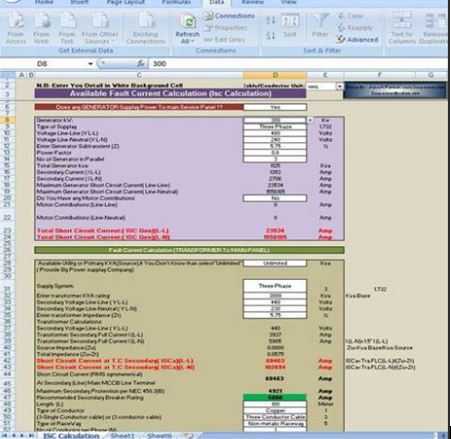Click the bold 68463 value in row 44
The image size is (451, 439).
click(x=275, y=378)
